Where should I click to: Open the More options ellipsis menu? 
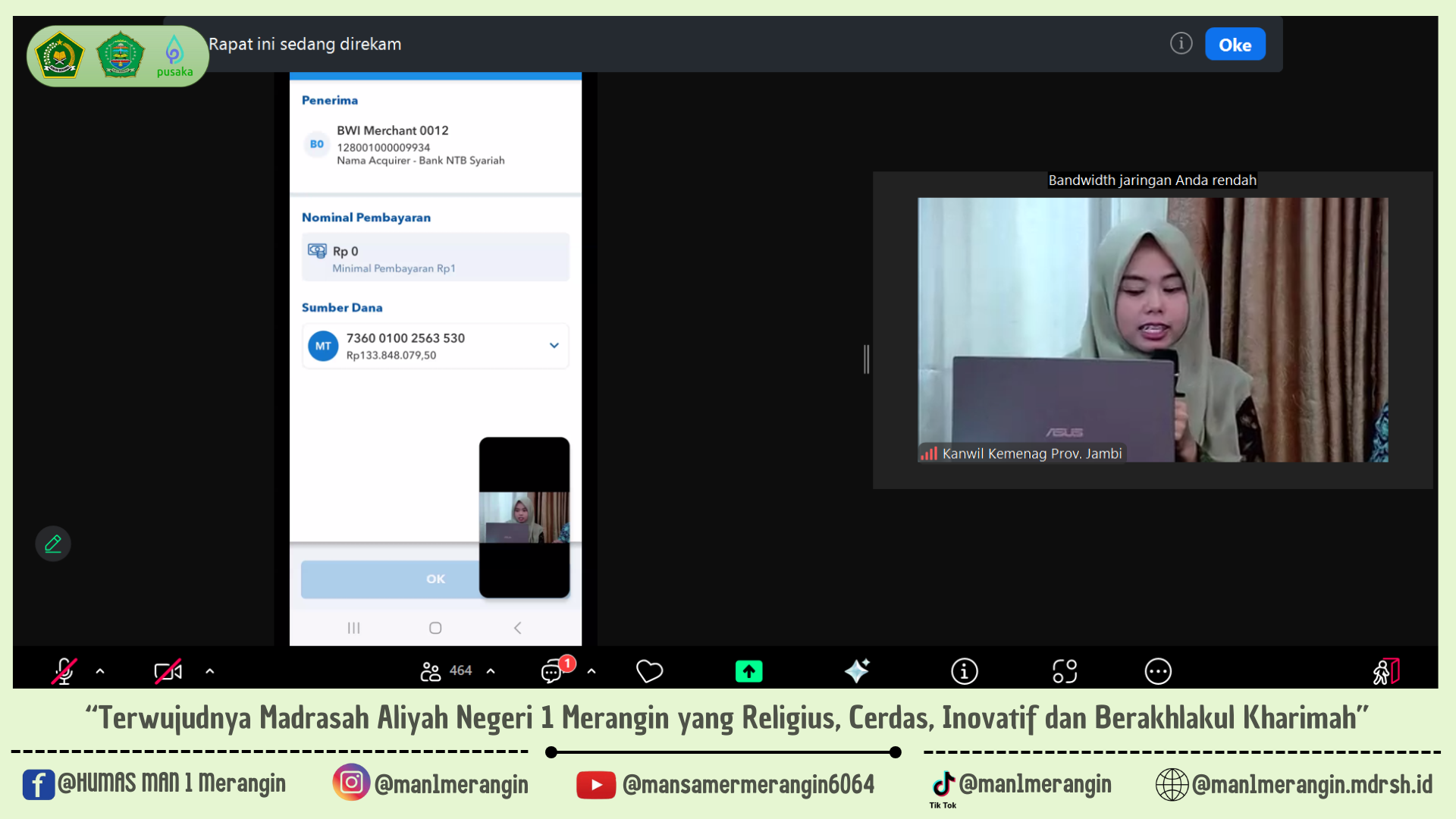tap(1158, 671)
